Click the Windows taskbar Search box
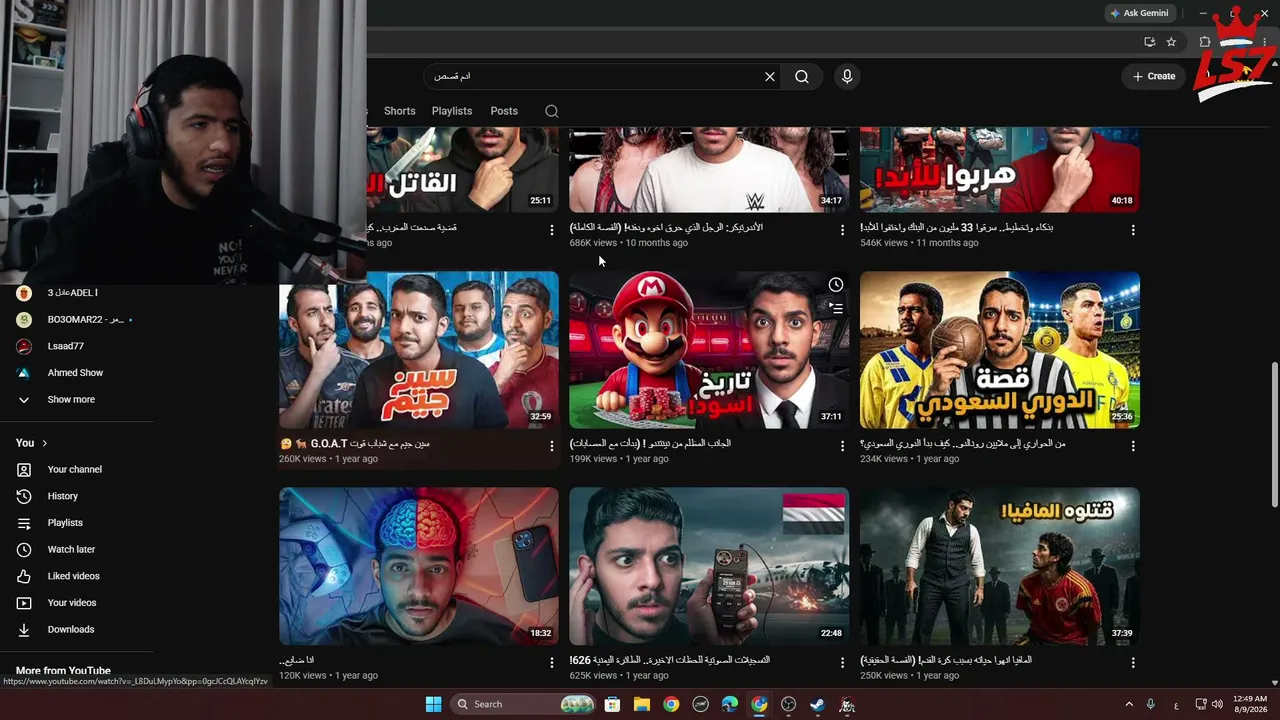Viewport: 1280px width, 720px height. pos(524,704)
